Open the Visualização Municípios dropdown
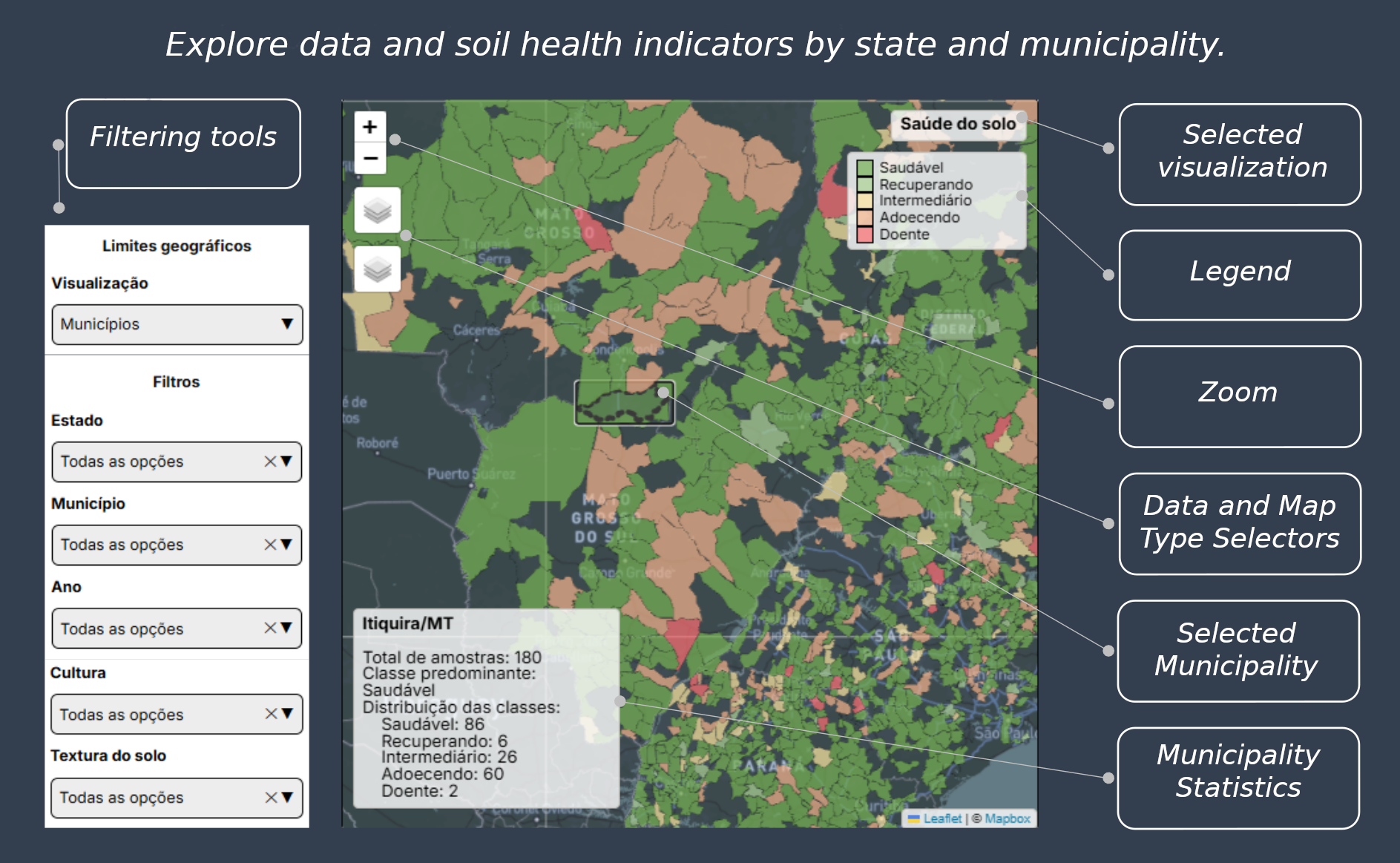 (x=177, y=324)
